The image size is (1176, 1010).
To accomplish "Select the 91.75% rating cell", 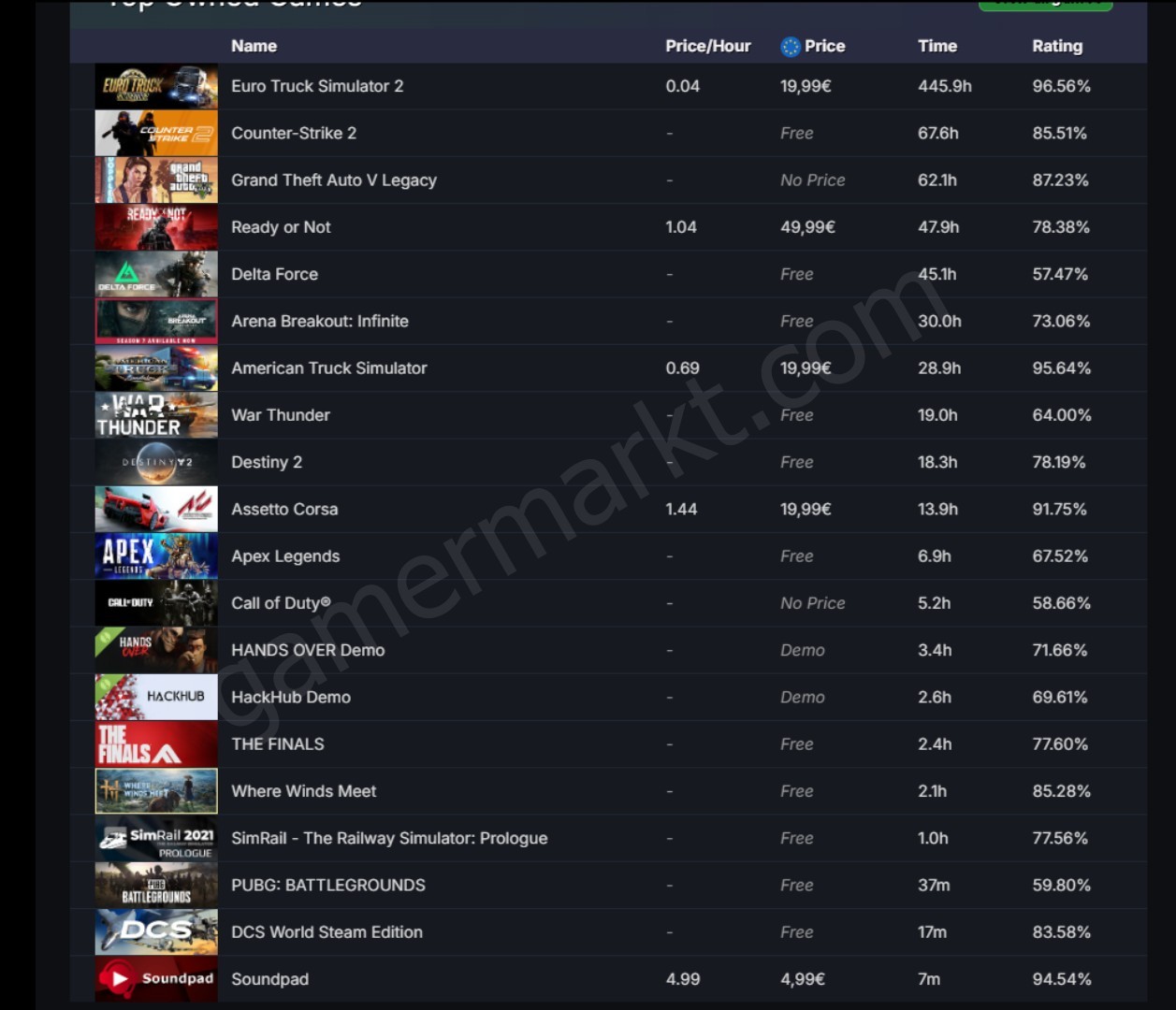I will tap(1060, 509).
